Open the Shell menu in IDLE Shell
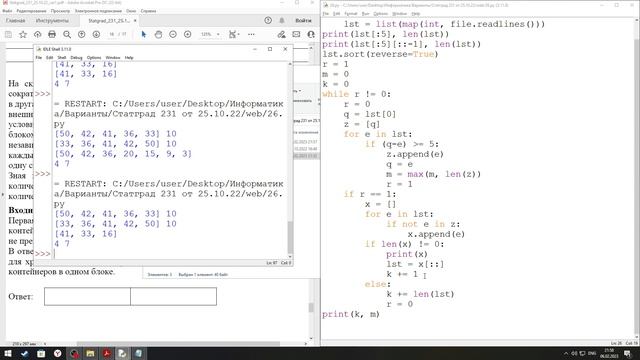The image size is (640, 360). 62,58
